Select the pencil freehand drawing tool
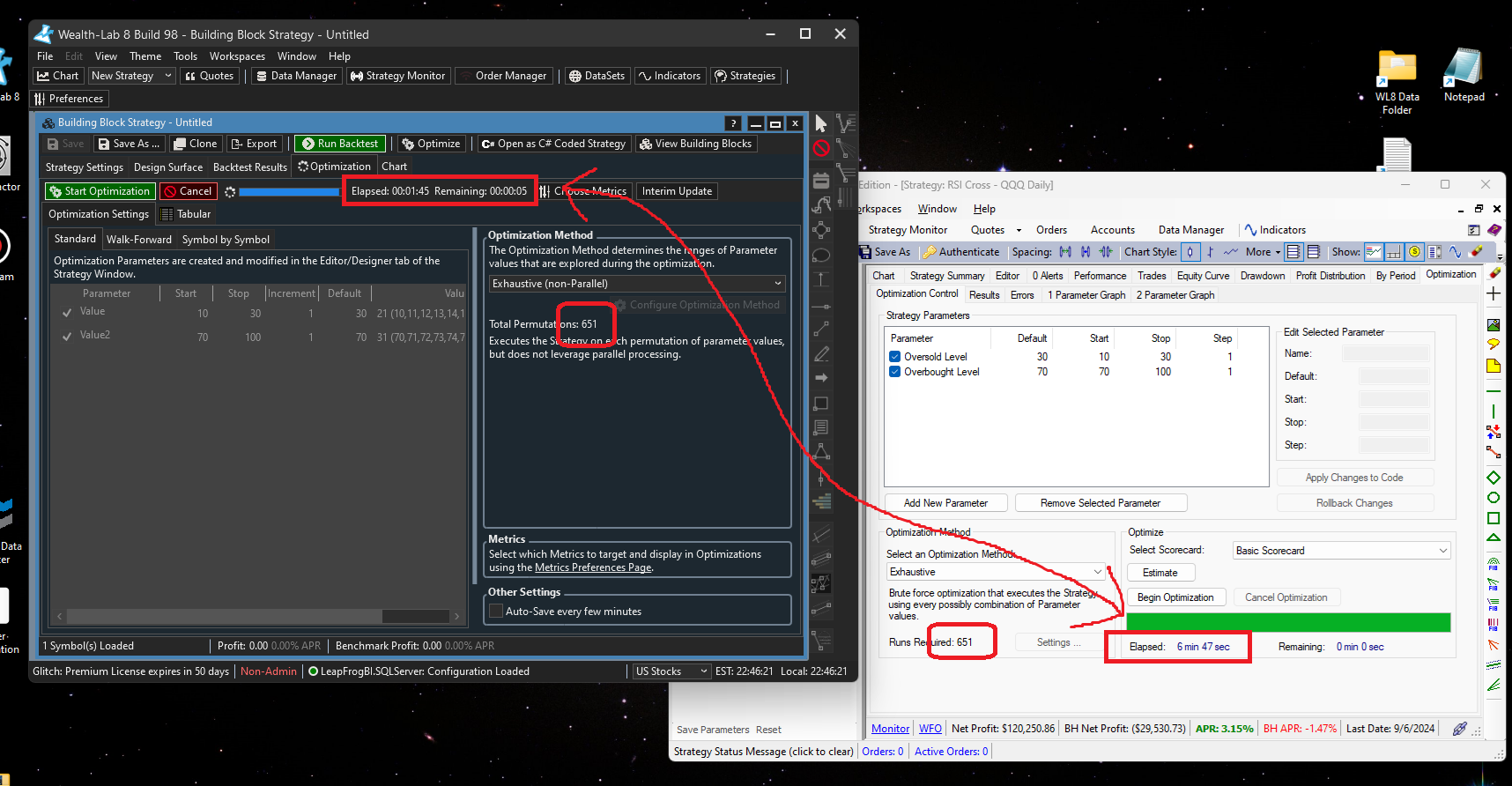 pos(821,353)
